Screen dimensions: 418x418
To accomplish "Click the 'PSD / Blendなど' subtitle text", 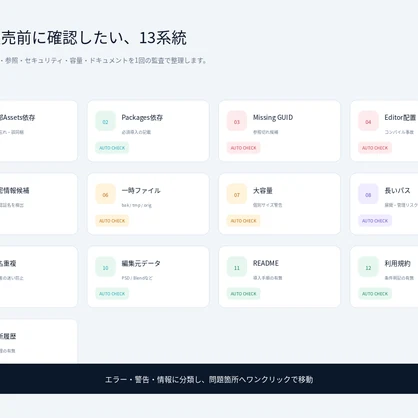I will [x=137, y=278].
